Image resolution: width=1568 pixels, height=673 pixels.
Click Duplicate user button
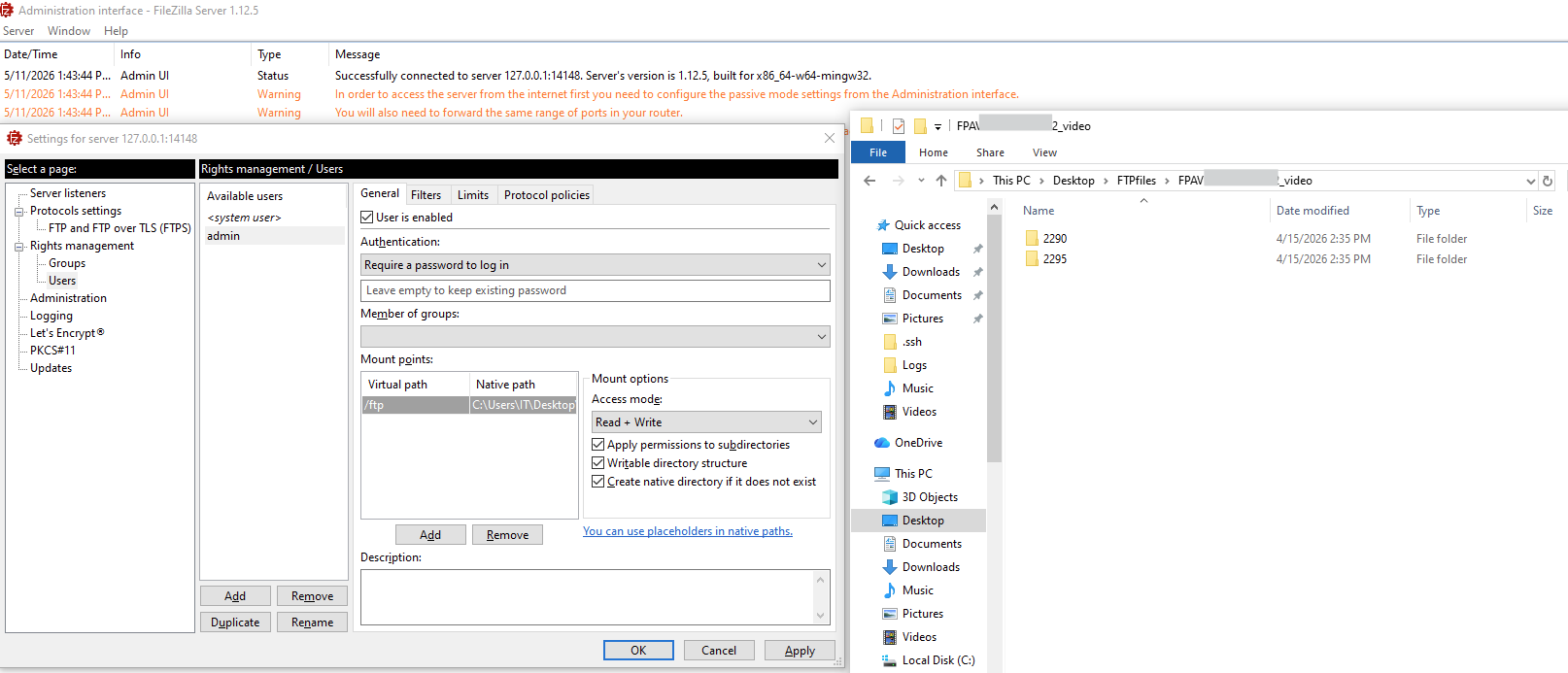tap(235, 623)
